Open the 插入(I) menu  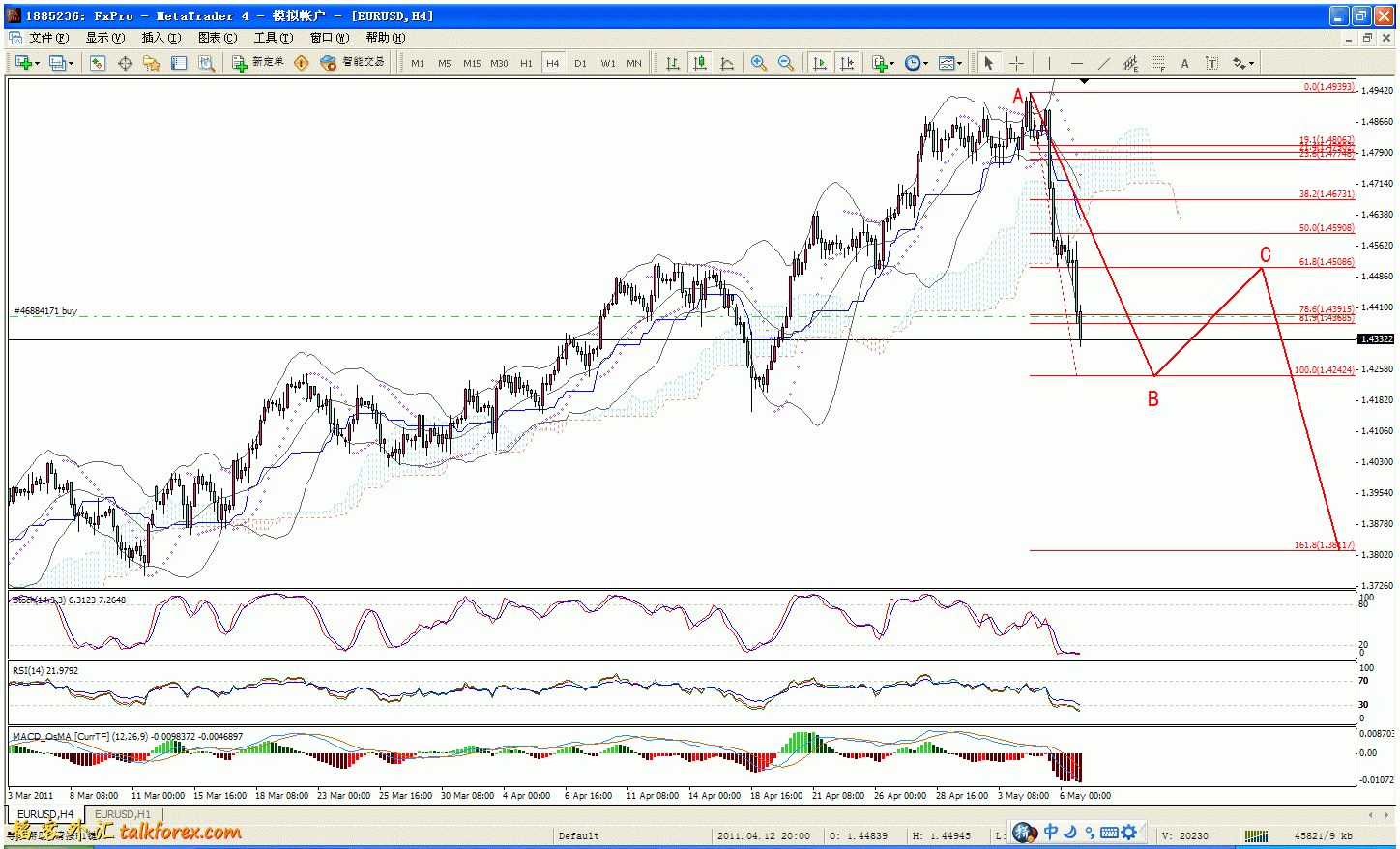(161, 38)
